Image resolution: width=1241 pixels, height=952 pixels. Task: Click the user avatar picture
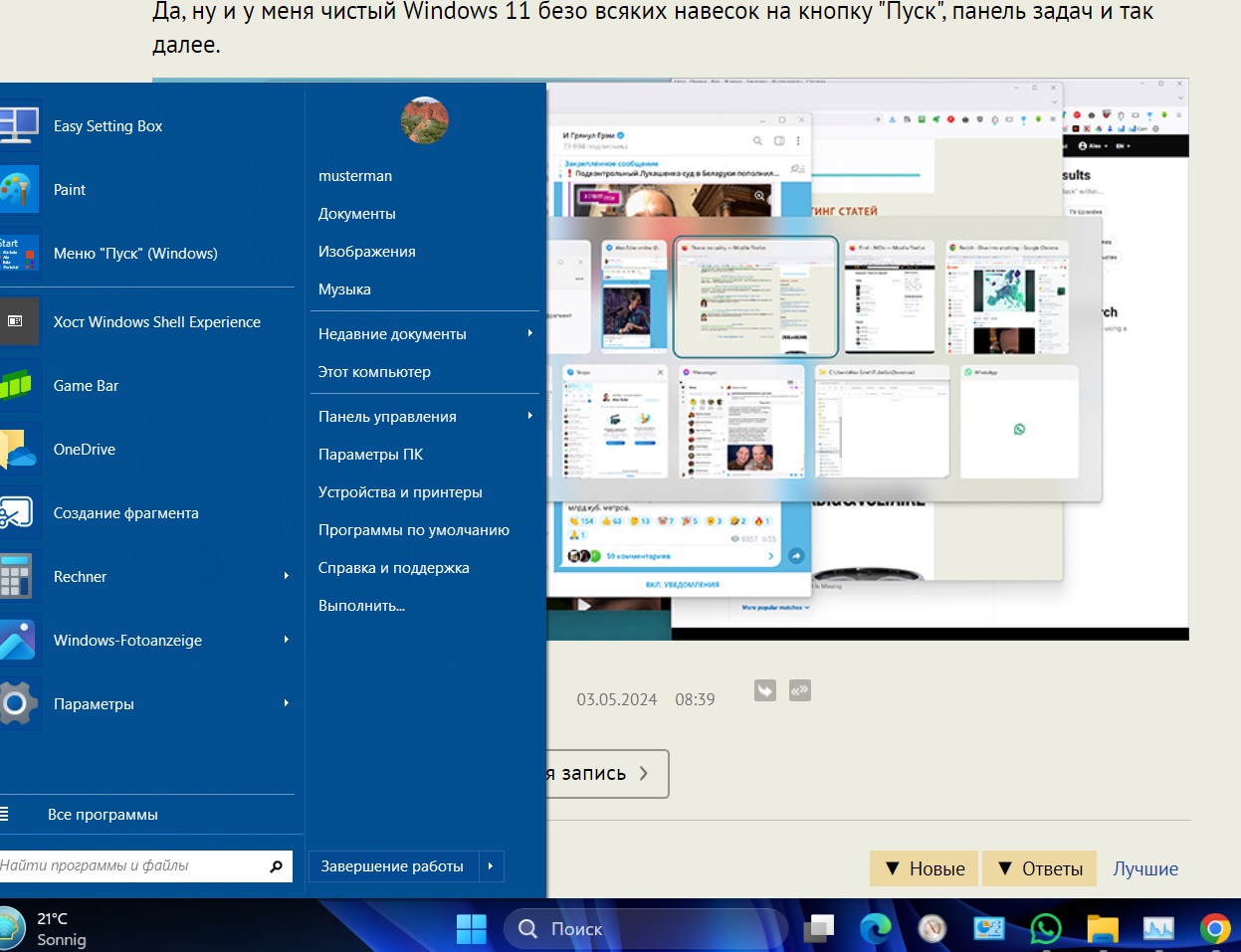tap(425, 120)
